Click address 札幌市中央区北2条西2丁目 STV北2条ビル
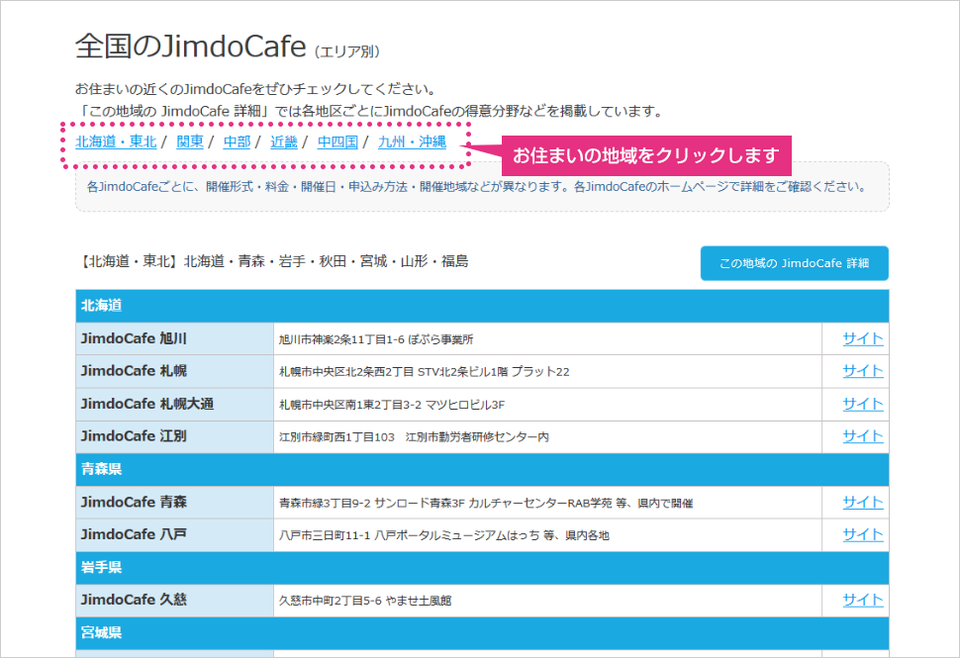Viewport: 960px width, 658px height. 424,372
